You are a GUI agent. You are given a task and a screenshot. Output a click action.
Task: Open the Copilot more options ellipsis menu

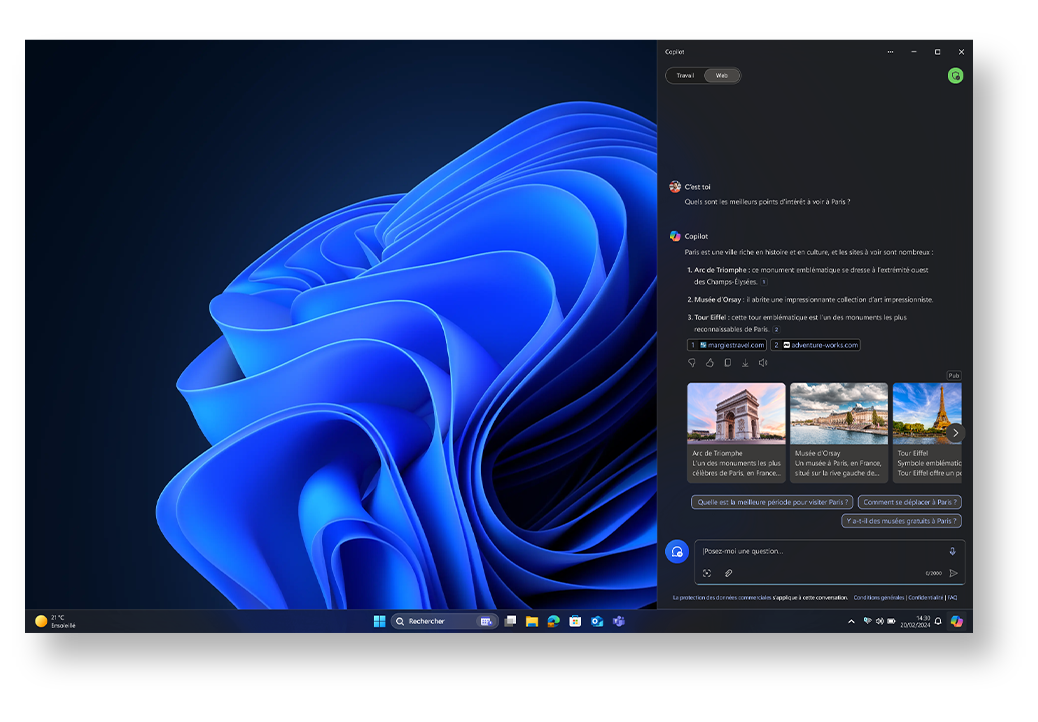point(890,52)
